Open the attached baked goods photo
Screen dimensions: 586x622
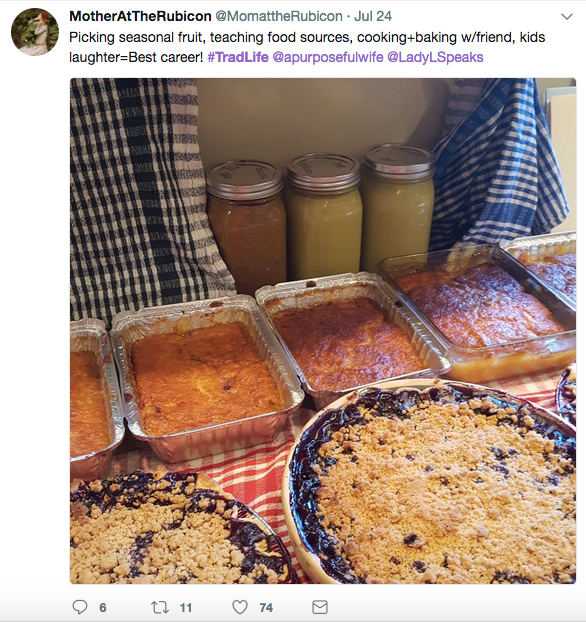323,331
